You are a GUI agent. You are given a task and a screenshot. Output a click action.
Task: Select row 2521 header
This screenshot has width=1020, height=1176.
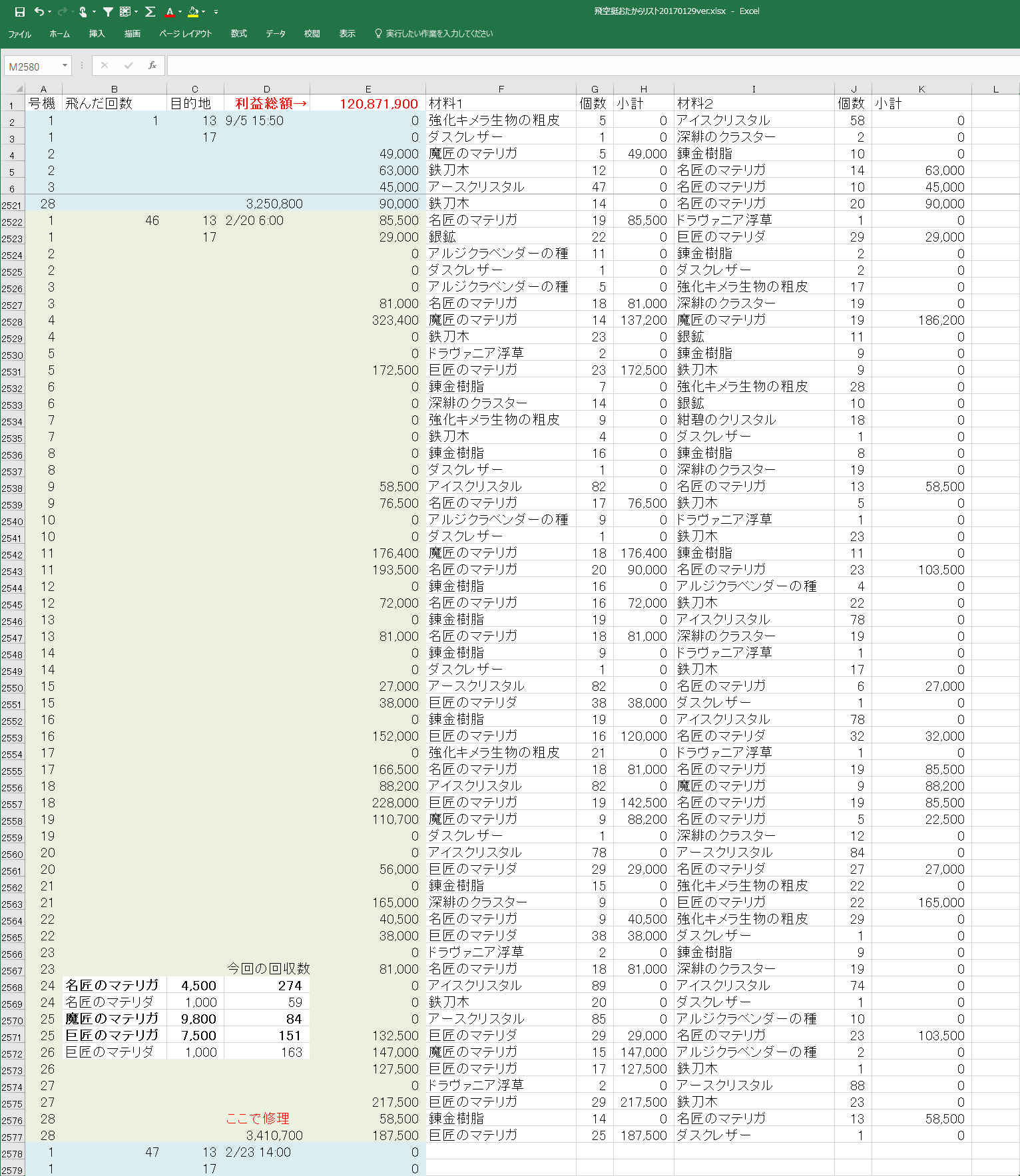pyautogui.click(x=12, y=205)
